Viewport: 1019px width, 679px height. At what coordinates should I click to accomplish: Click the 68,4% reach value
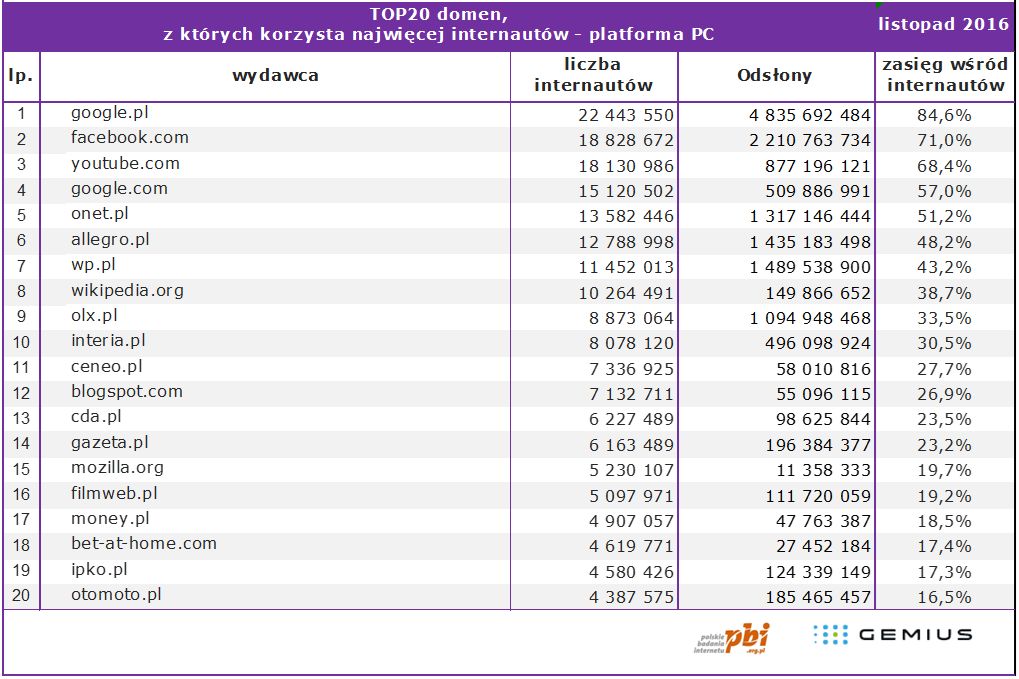click(944, 166)
